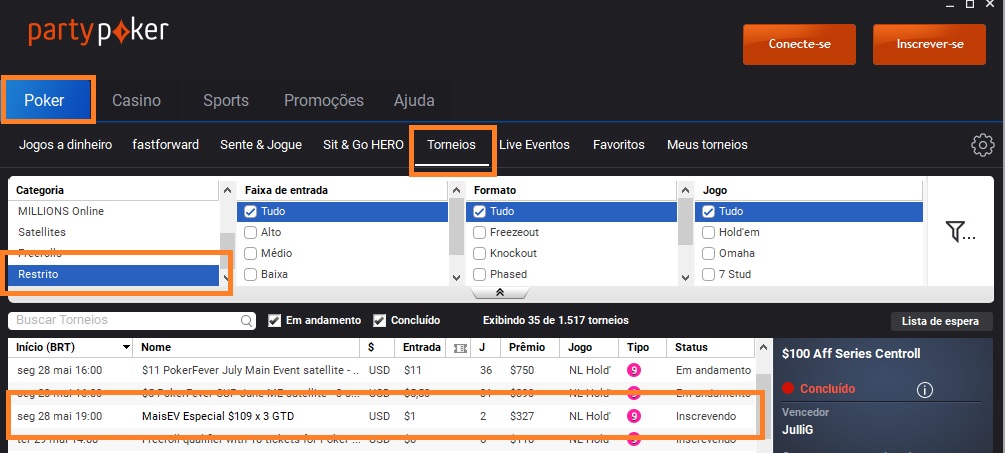Toggle the Formato Tudo checkbox
The width and height of the screenshot is (1005, 453).
(x=479, y=211)
